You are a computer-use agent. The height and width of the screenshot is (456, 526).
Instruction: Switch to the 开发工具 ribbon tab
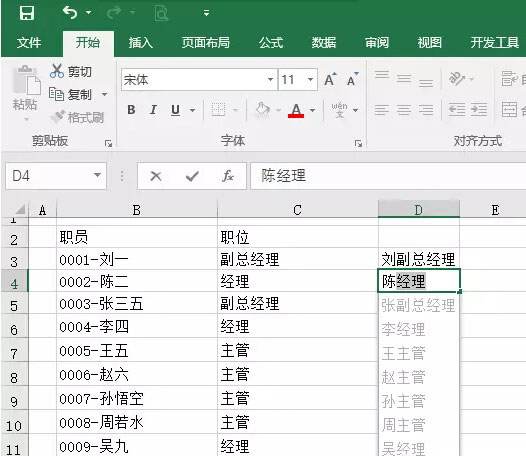tap(494, 43)
